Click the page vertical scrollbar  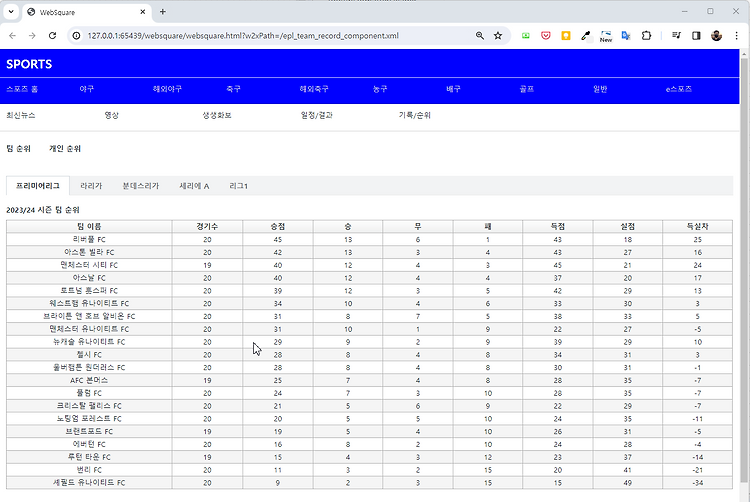[x=744, y=268]
